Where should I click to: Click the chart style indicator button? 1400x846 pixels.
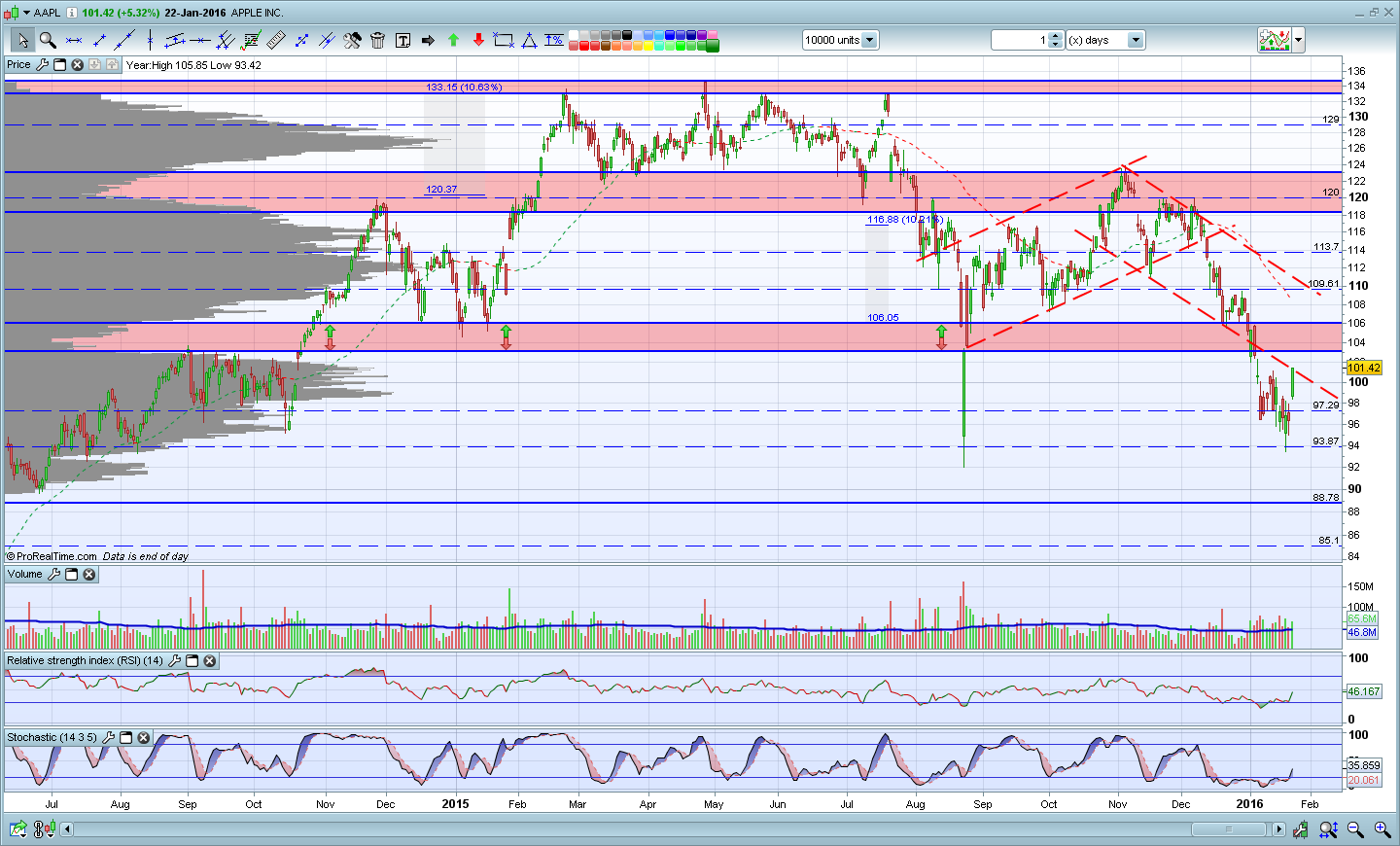[x=1275, y=41]
